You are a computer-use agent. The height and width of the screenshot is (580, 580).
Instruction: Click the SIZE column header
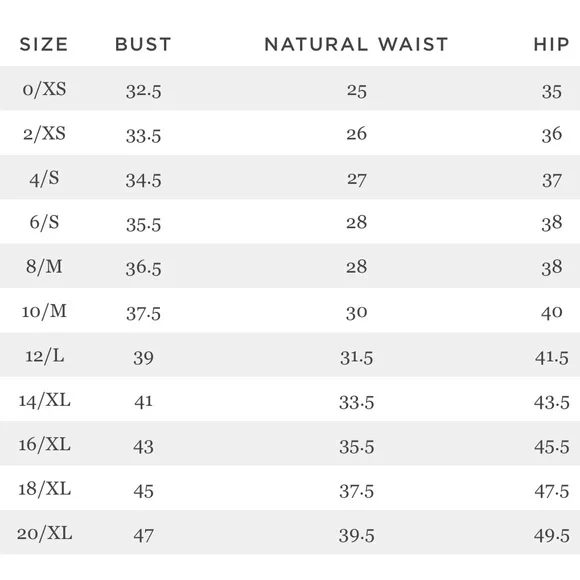point(44,44)
